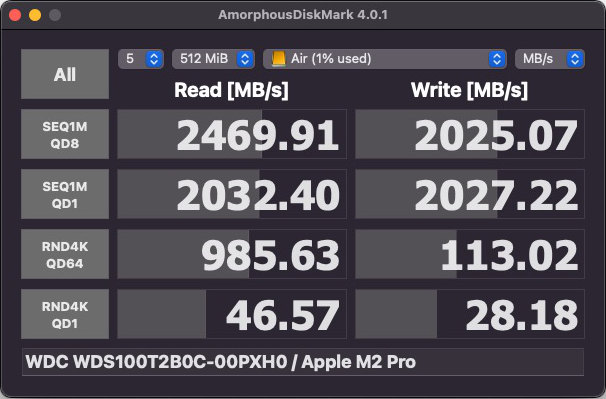Click blue arrows on the 512 MiB selector
This screenshot has height=399, width=606.
point(245,59)
